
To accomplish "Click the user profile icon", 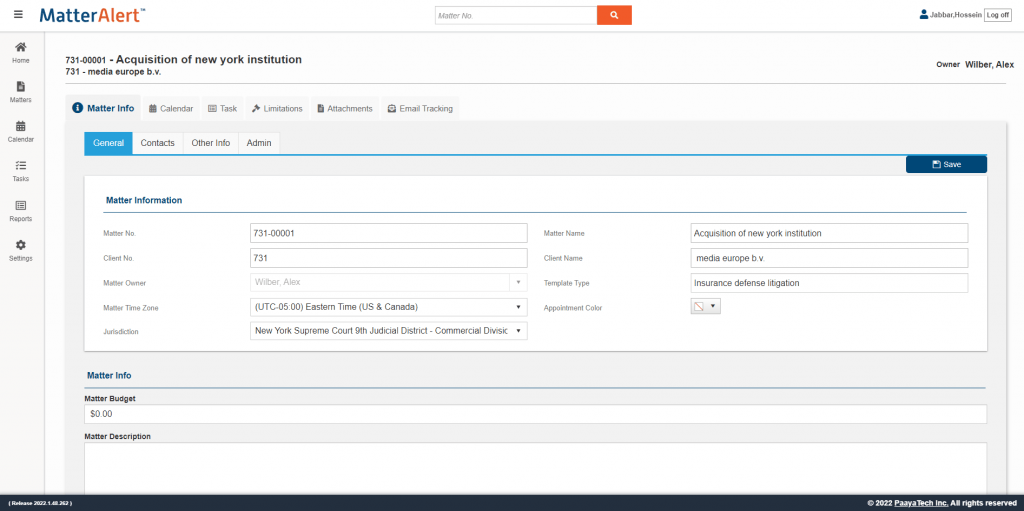I will [923, 14].
